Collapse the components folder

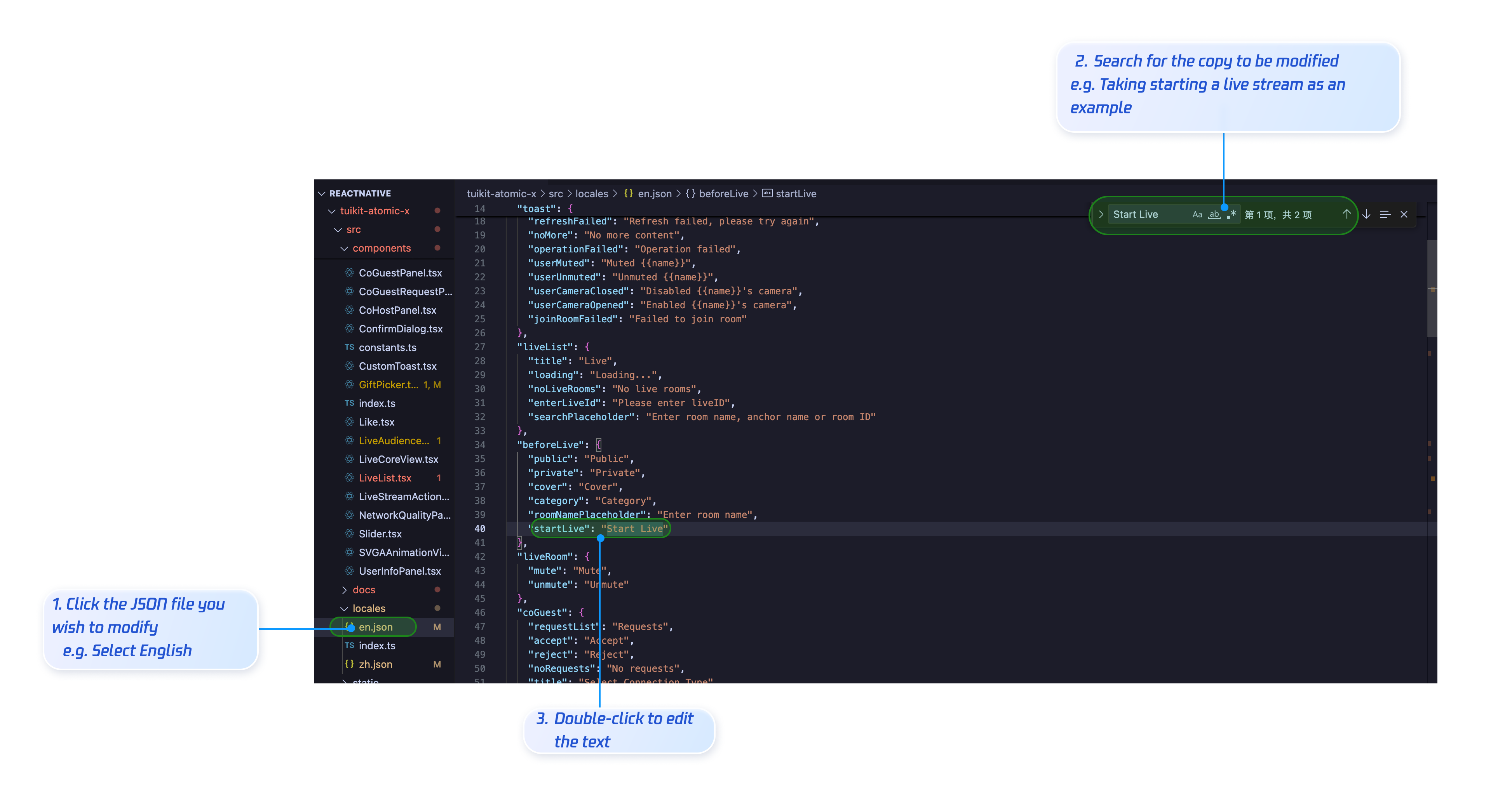(381, 248)
